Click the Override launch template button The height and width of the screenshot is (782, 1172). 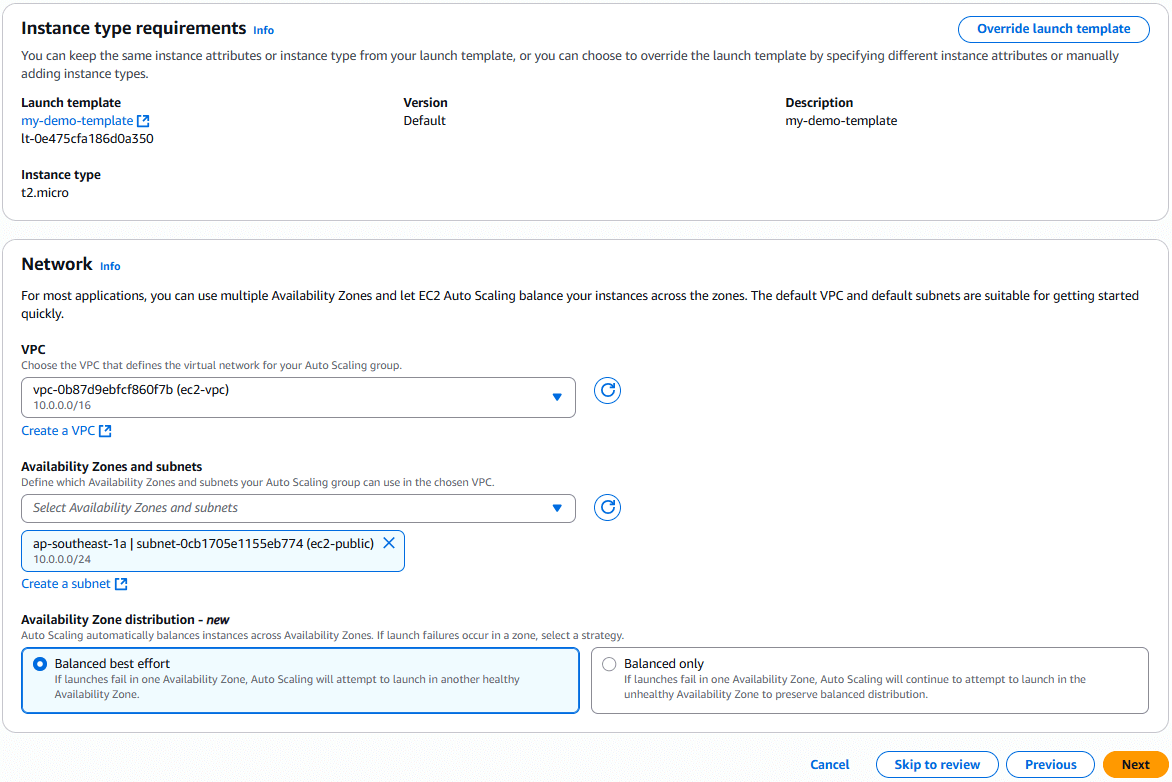pyautogui.click(x=1053, y=29)
